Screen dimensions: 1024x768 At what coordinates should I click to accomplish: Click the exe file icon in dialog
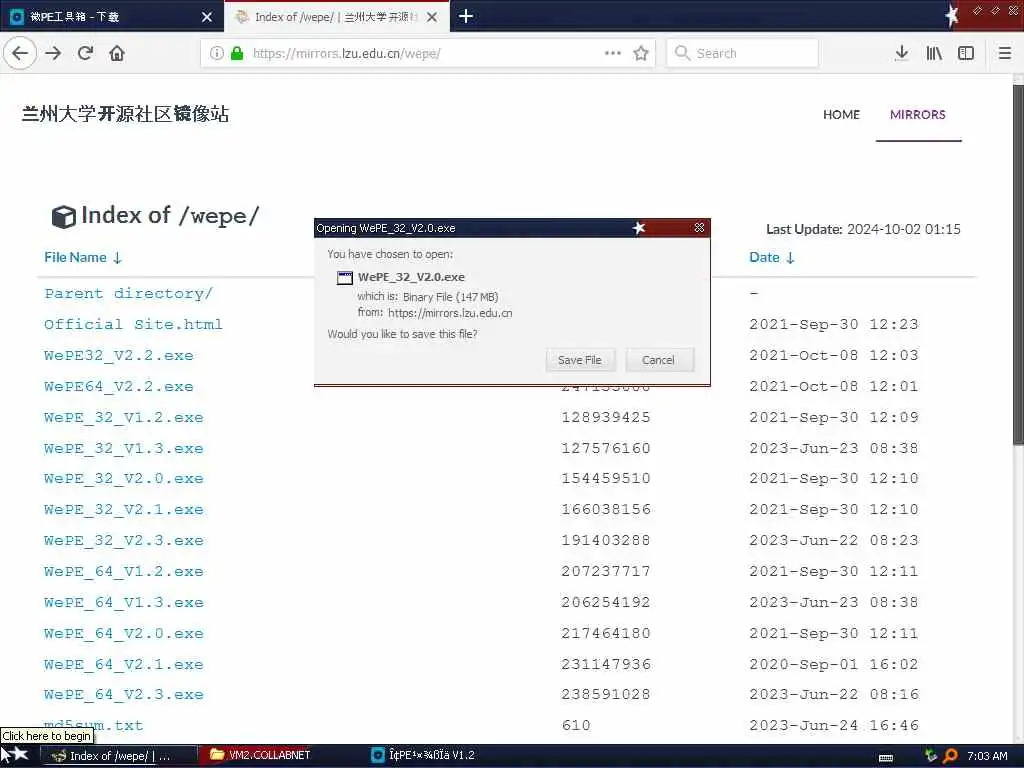coord(344,278)
